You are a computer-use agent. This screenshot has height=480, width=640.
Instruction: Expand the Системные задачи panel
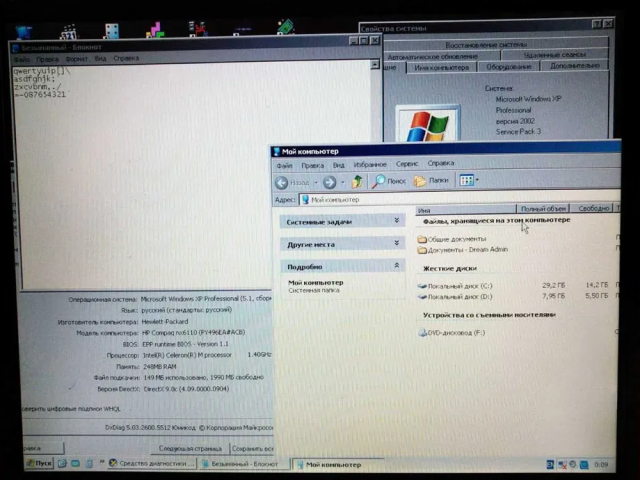point(342,222)
